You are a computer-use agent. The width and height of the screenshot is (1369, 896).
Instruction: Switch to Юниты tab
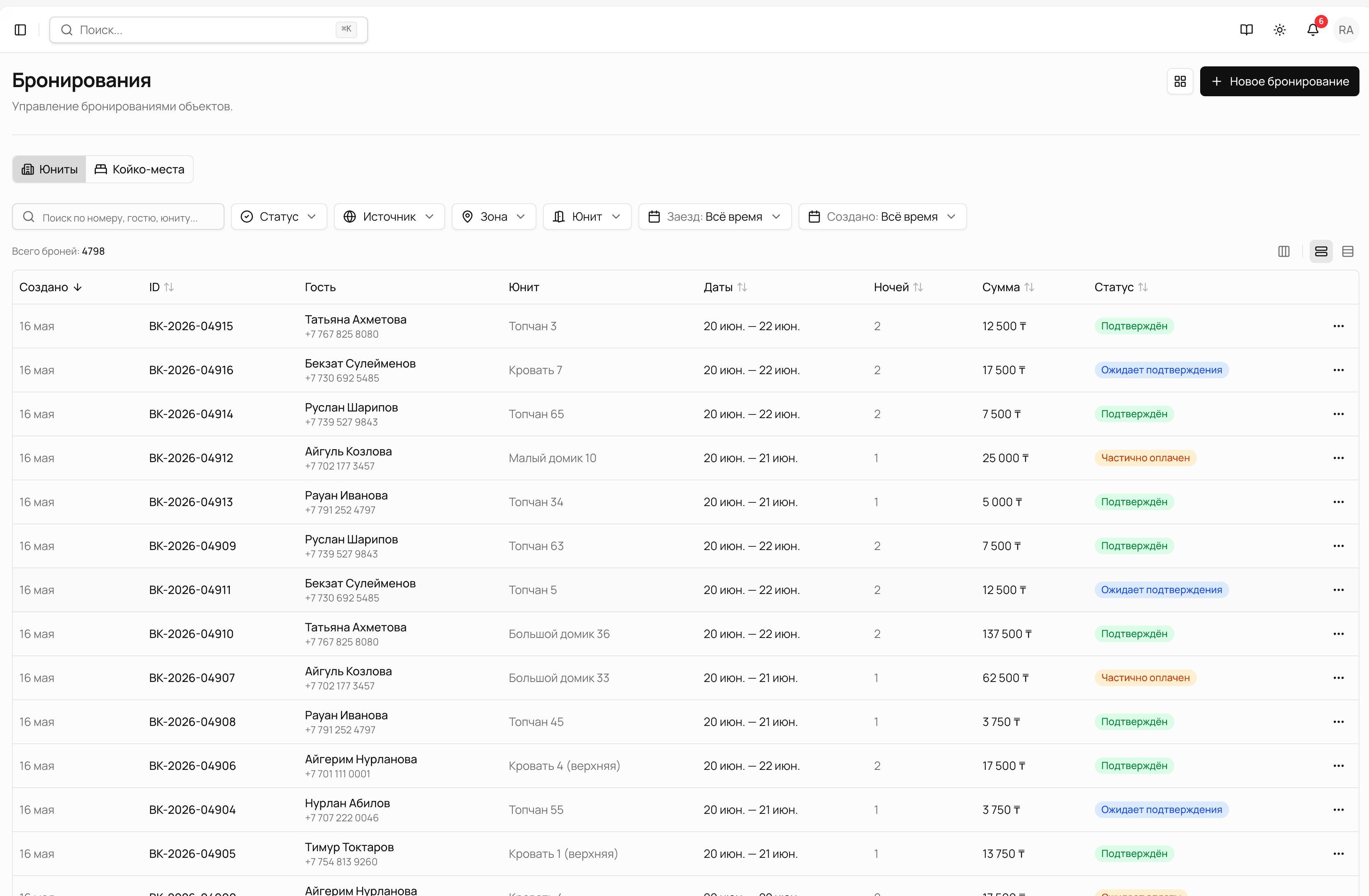tap(49, 169)
